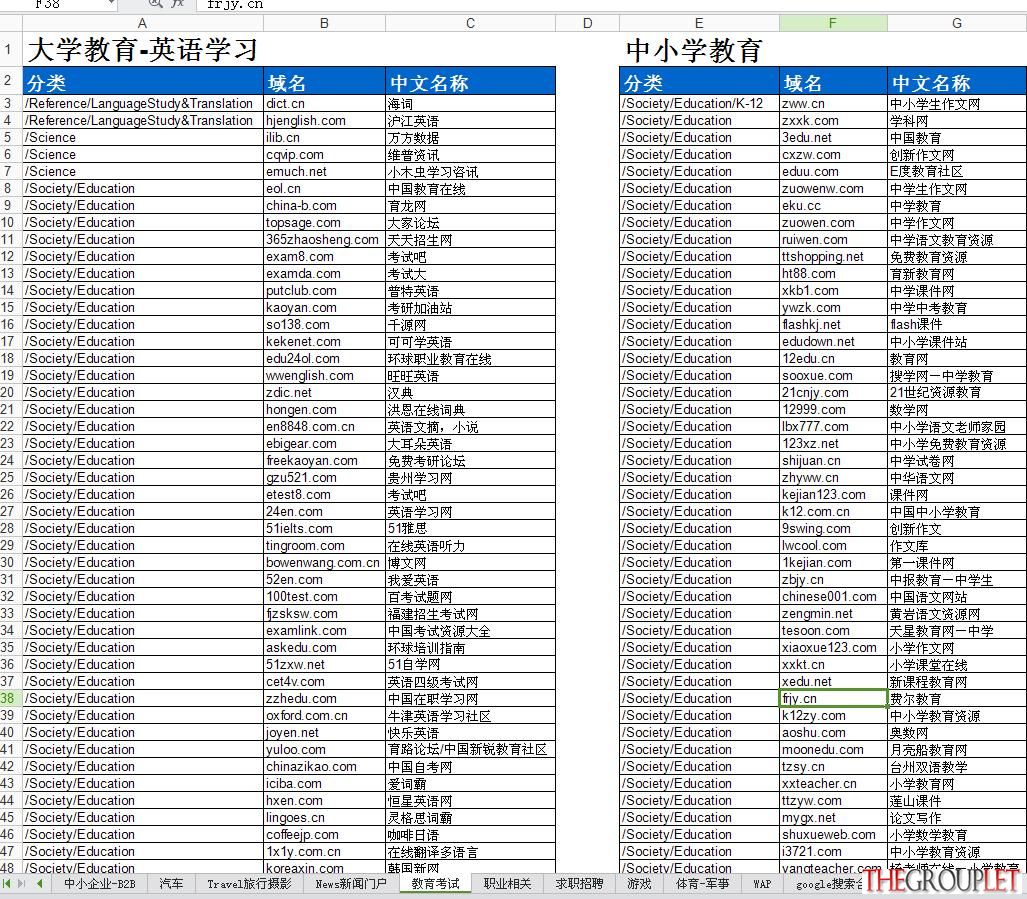Image resolution: width=1027 pixels, height=899 pixels.
Task: Select column E header
Action: (x=700, y=23)
